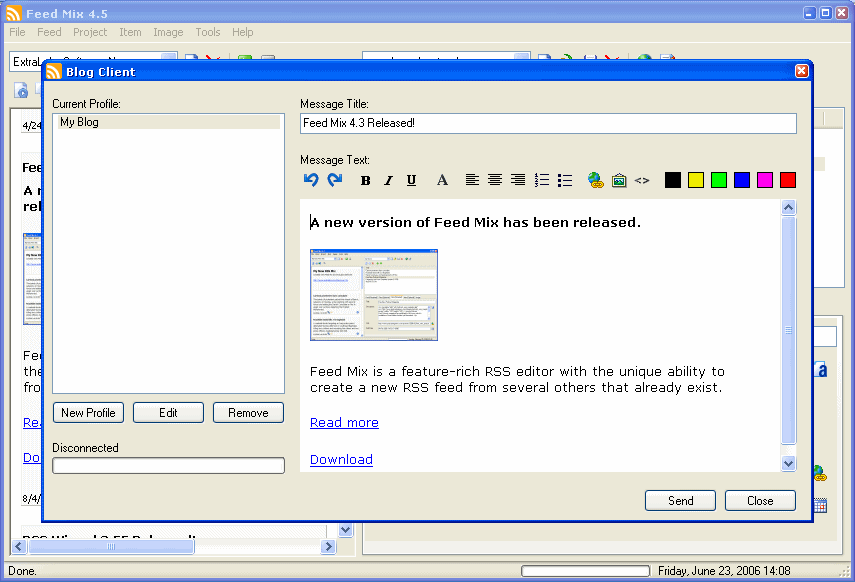855x582 pixels.
Task: Pick the yellow text color
Action: 696,180
